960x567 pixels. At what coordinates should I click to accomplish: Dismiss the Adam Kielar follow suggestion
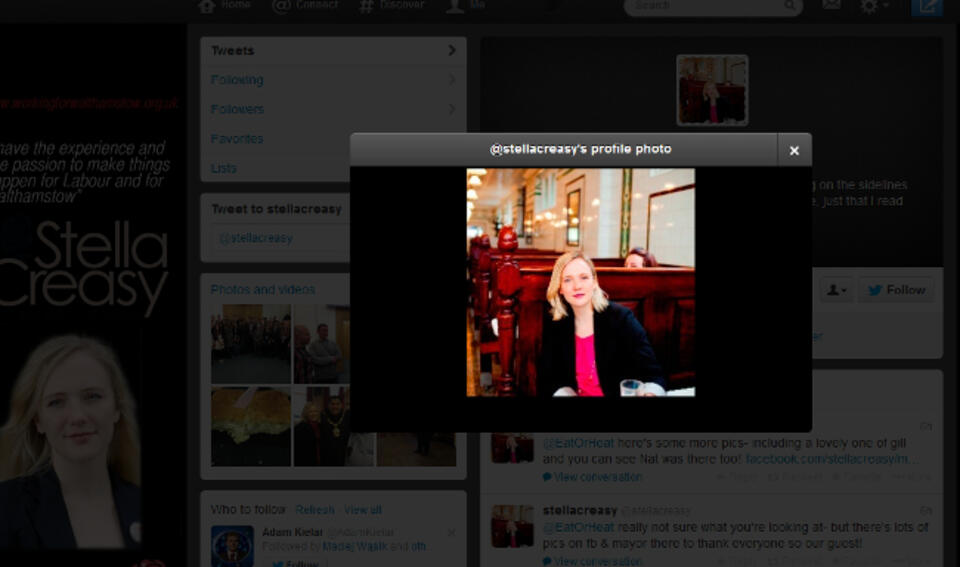tap(451, 533)
